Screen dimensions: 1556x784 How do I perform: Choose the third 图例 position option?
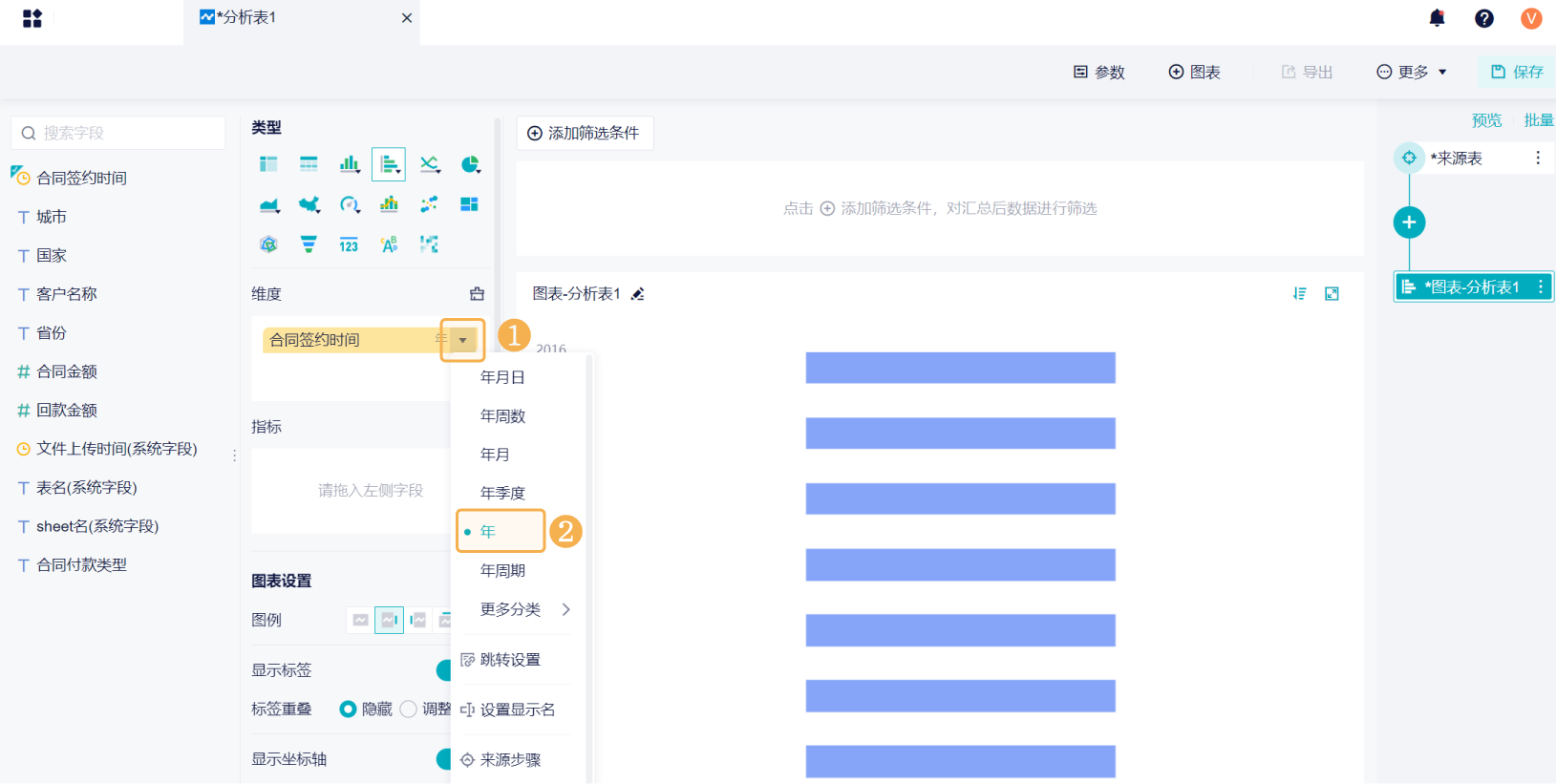[x=417, y=620]
